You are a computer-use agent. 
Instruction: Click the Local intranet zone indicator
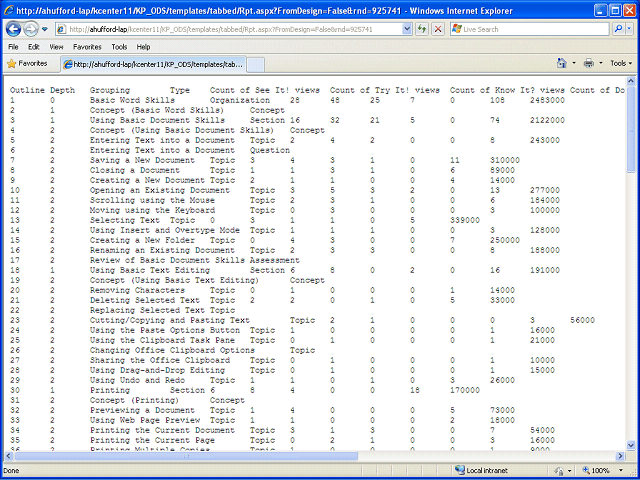pos(482,471)
